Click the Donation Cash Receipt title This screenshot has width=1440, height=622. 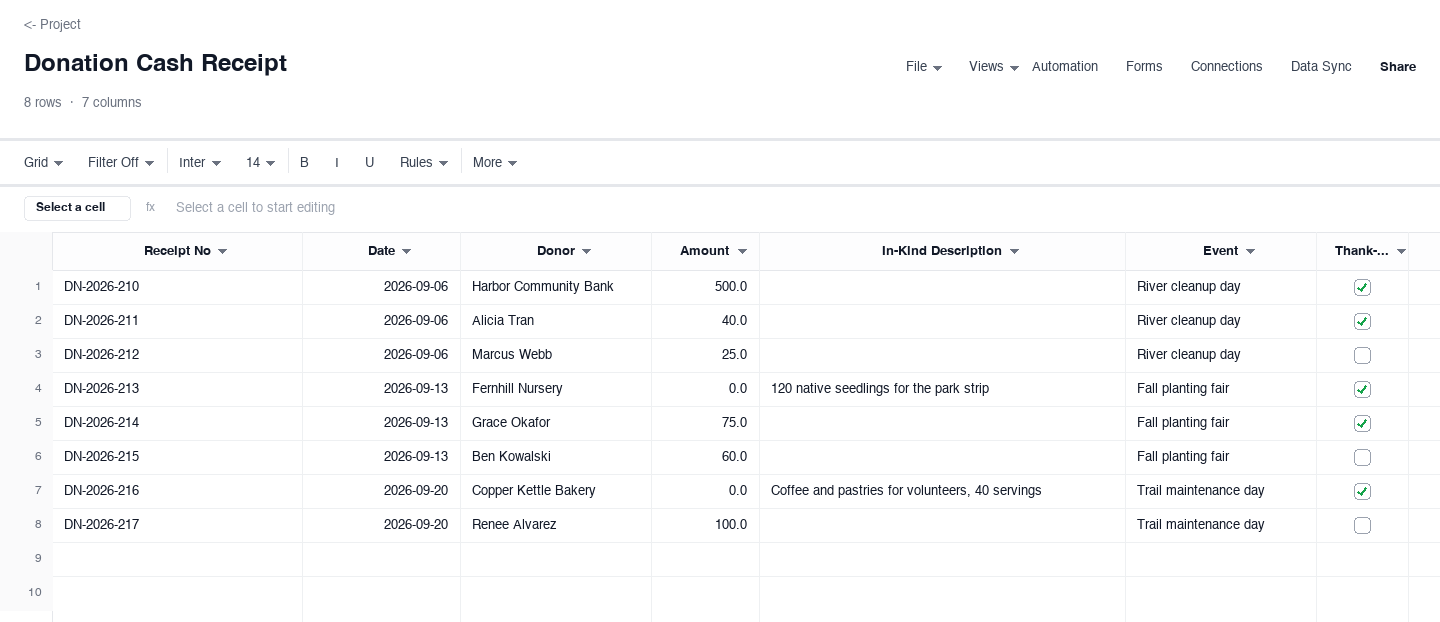155,63
